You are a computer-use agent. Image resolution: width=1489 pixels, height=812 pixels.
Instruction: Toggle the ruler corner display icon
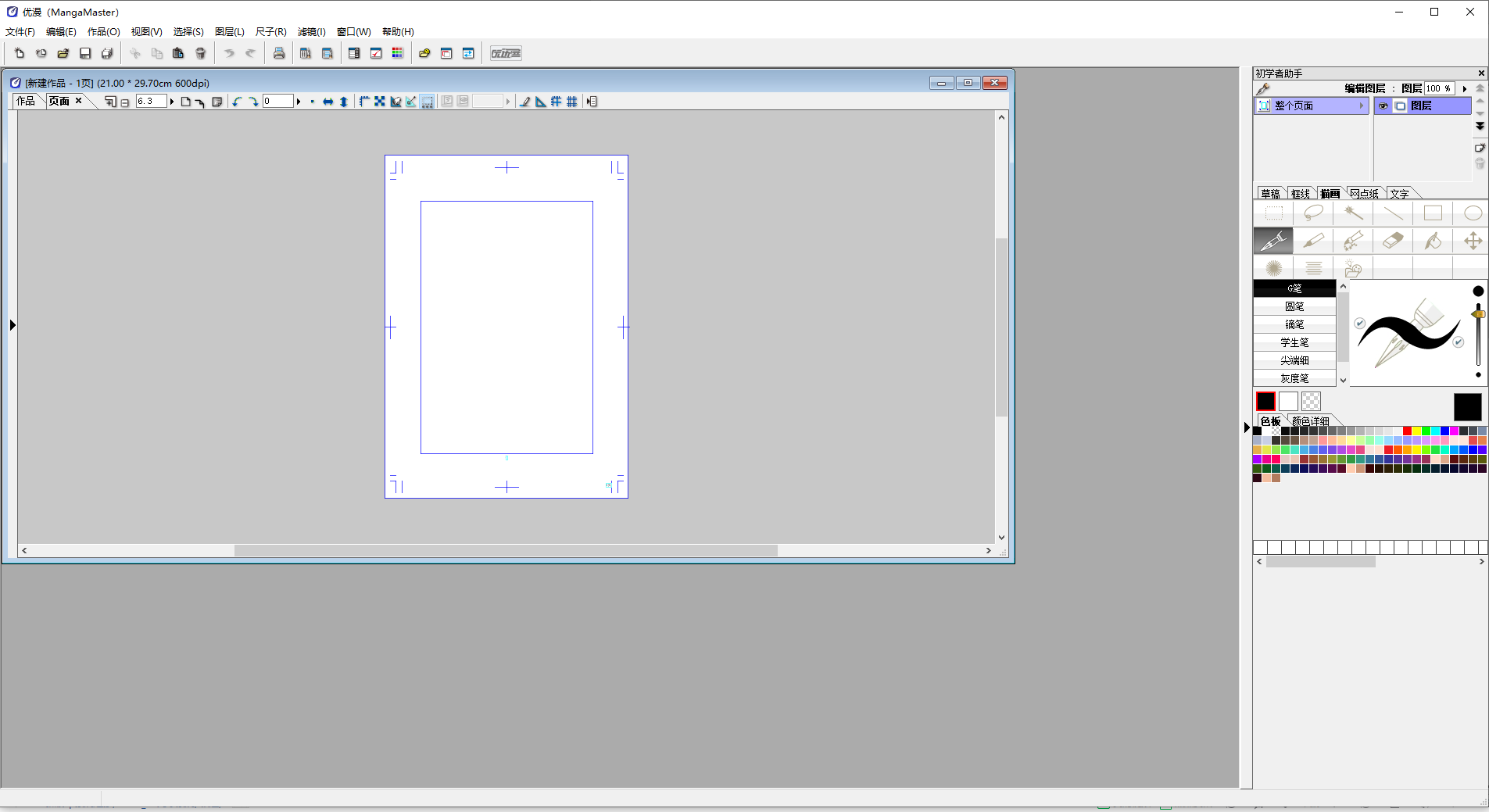click(x=364, y=102)
